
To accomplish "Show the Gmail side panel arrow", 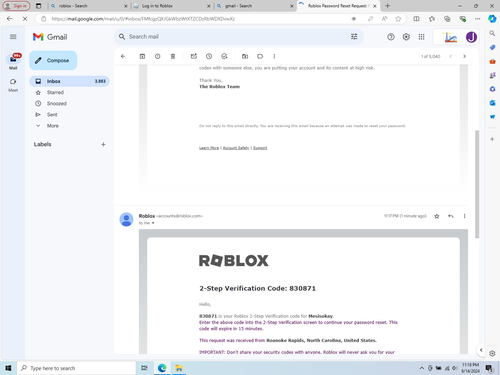I will (x=481, y=350).
